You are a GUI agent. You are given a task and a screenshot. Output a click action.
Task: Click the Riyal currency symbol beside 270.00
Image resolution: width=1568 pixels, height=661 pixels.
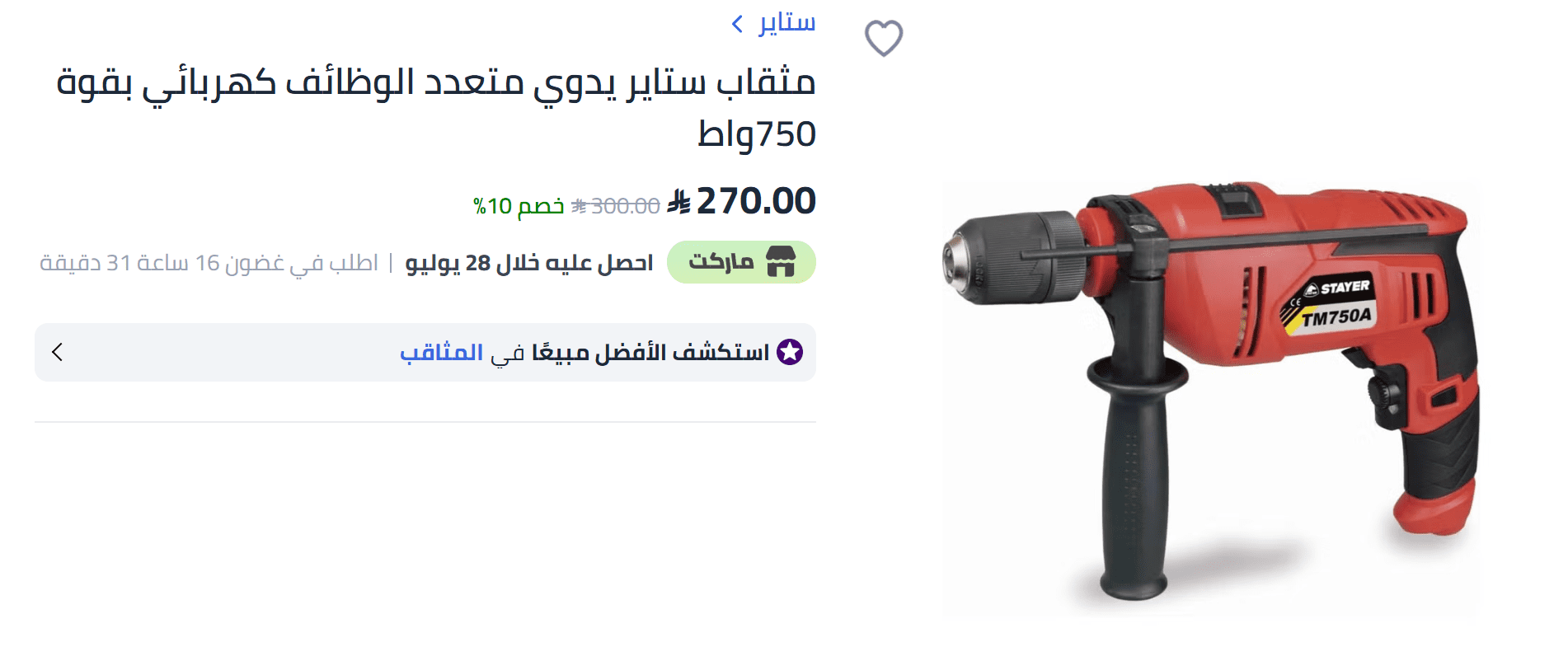pyautogui.click(x=679, y=201)
